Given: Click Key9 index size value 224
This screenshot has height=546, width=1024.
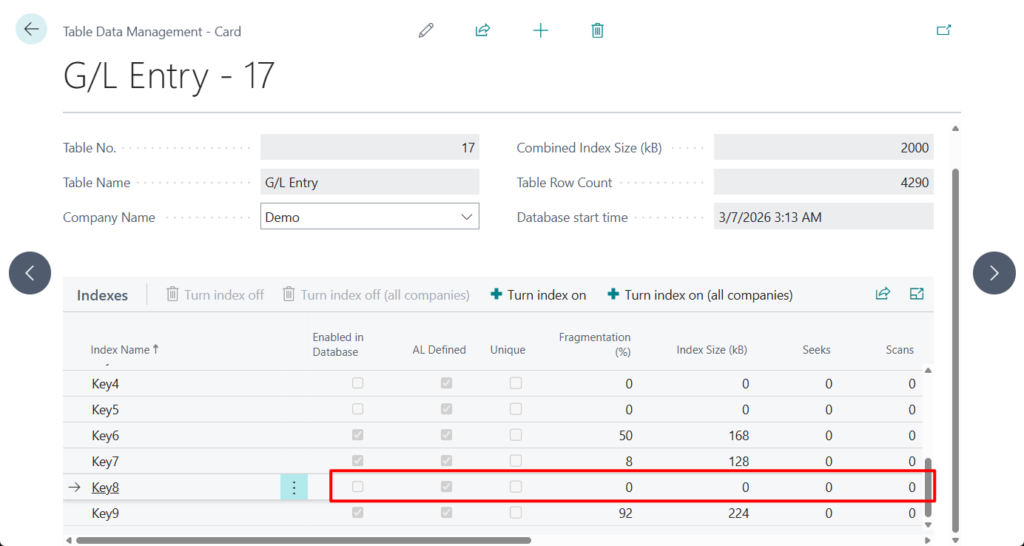Looking at the screenshot, I should (739, 513).
